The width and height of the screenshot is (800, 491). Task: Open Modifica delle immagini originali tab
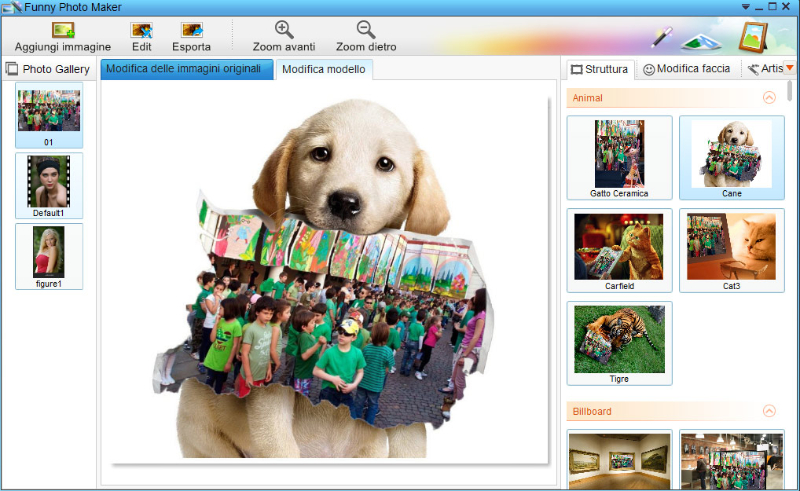click(x=186, y=68)
